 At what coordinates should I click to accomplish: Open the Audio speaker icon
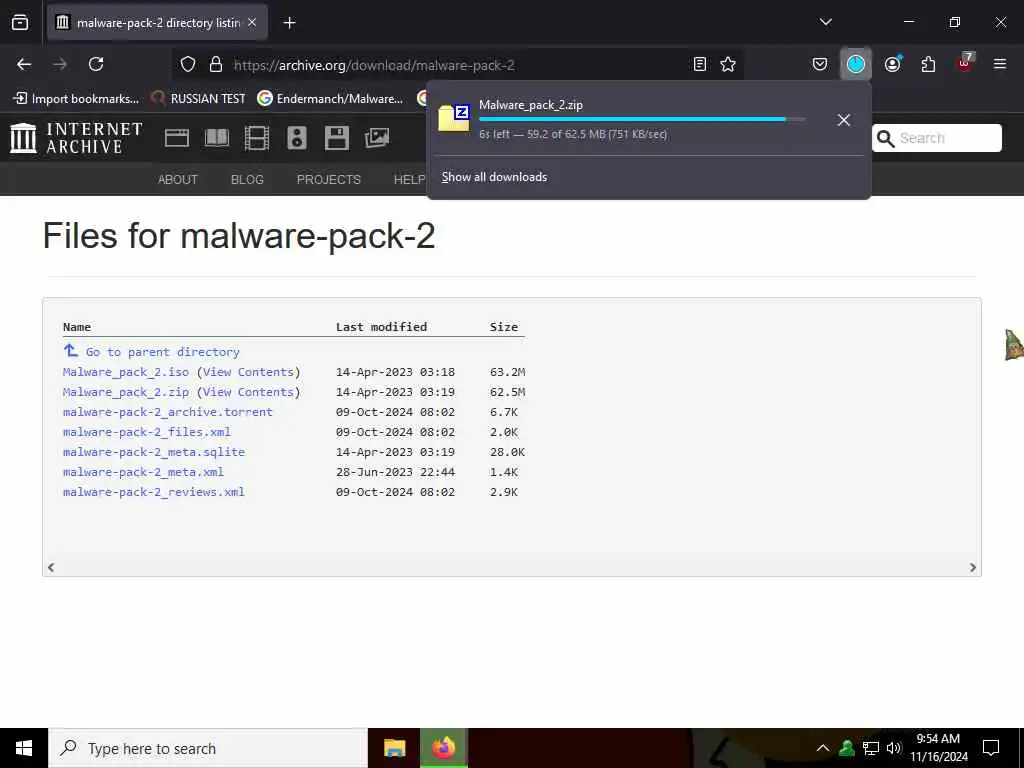click(296, 138)
